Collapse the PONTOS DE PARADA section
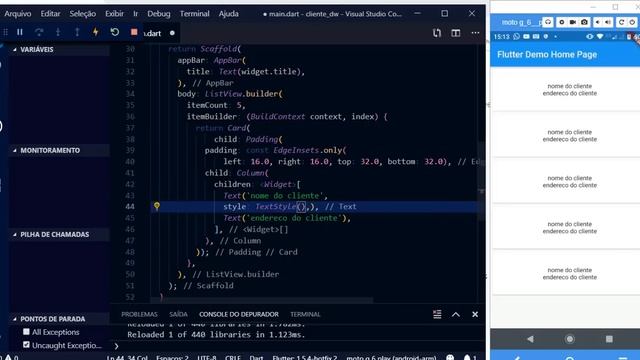This screenshot has width=640, height=360. coord(59,319)
